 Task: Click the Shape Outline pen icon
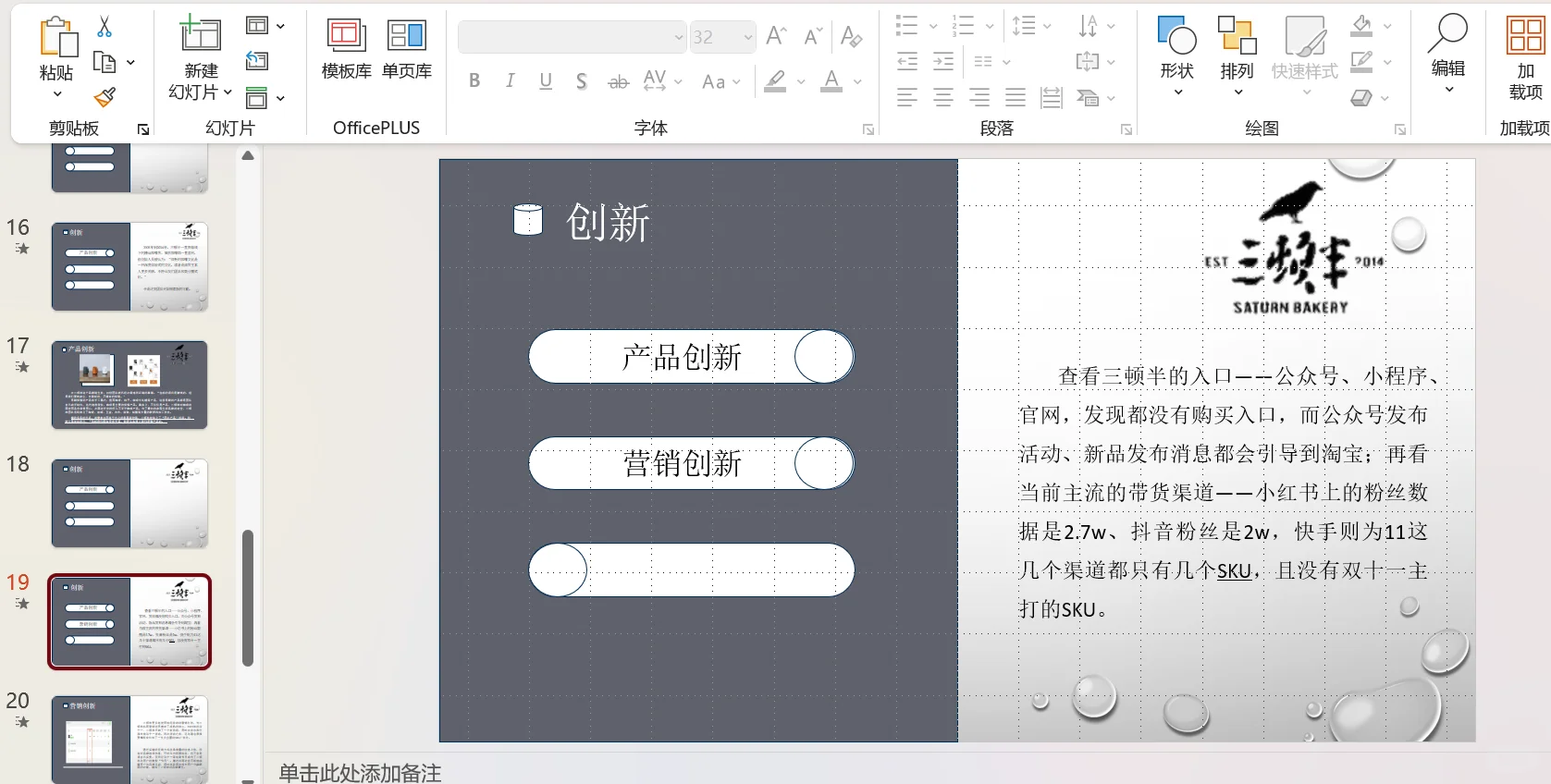click(1361, 61)
